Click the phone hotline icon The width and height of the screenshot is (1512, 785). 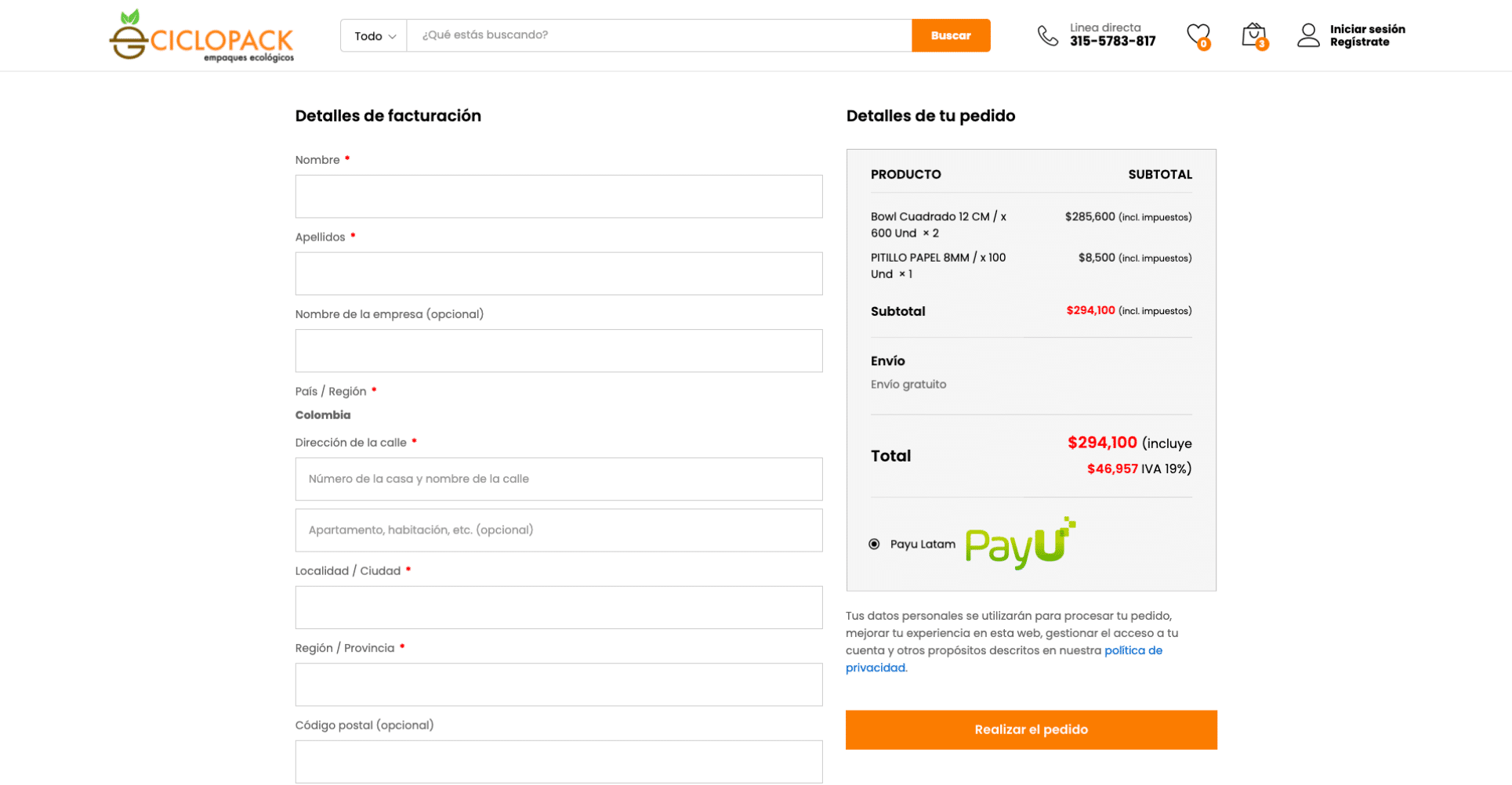(1048, 35)
